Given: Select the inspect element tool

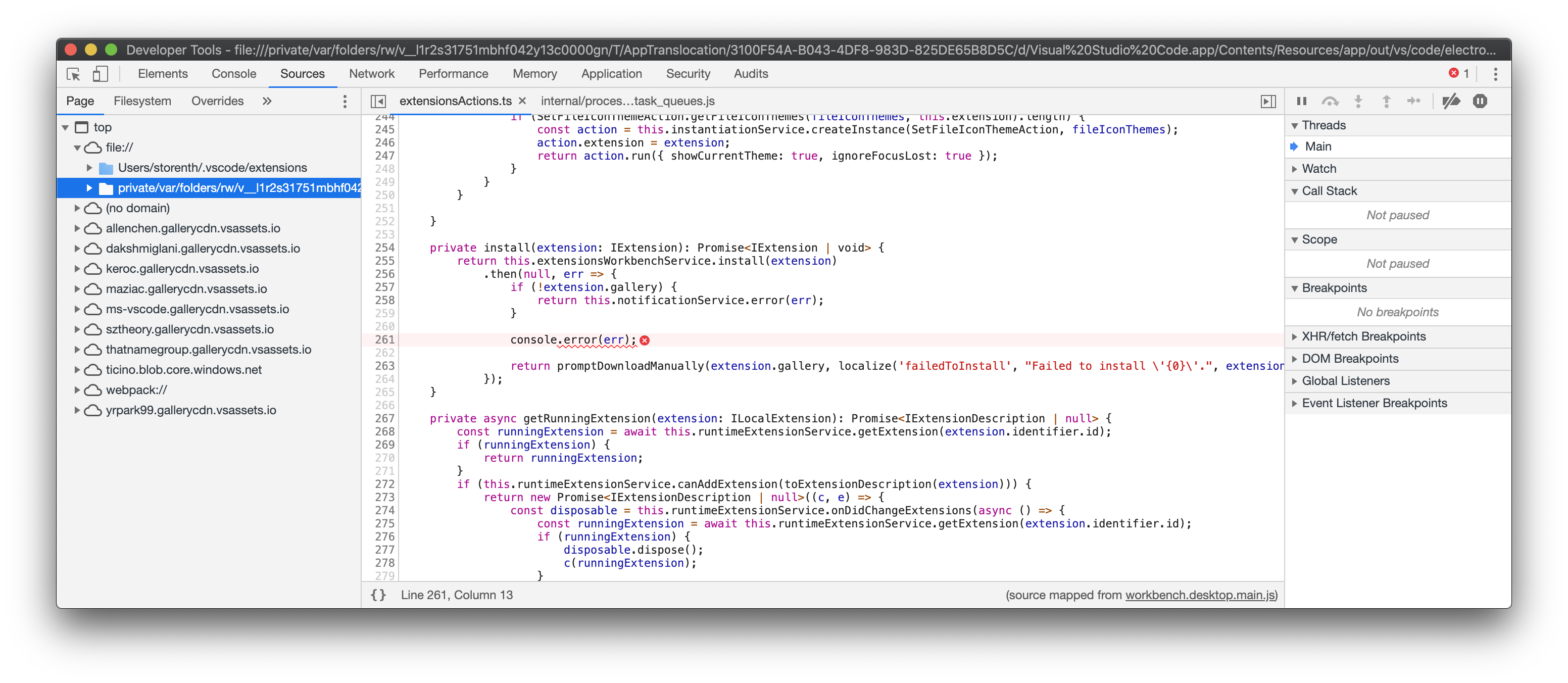Looking at the screenshot, I should (73, 74).
